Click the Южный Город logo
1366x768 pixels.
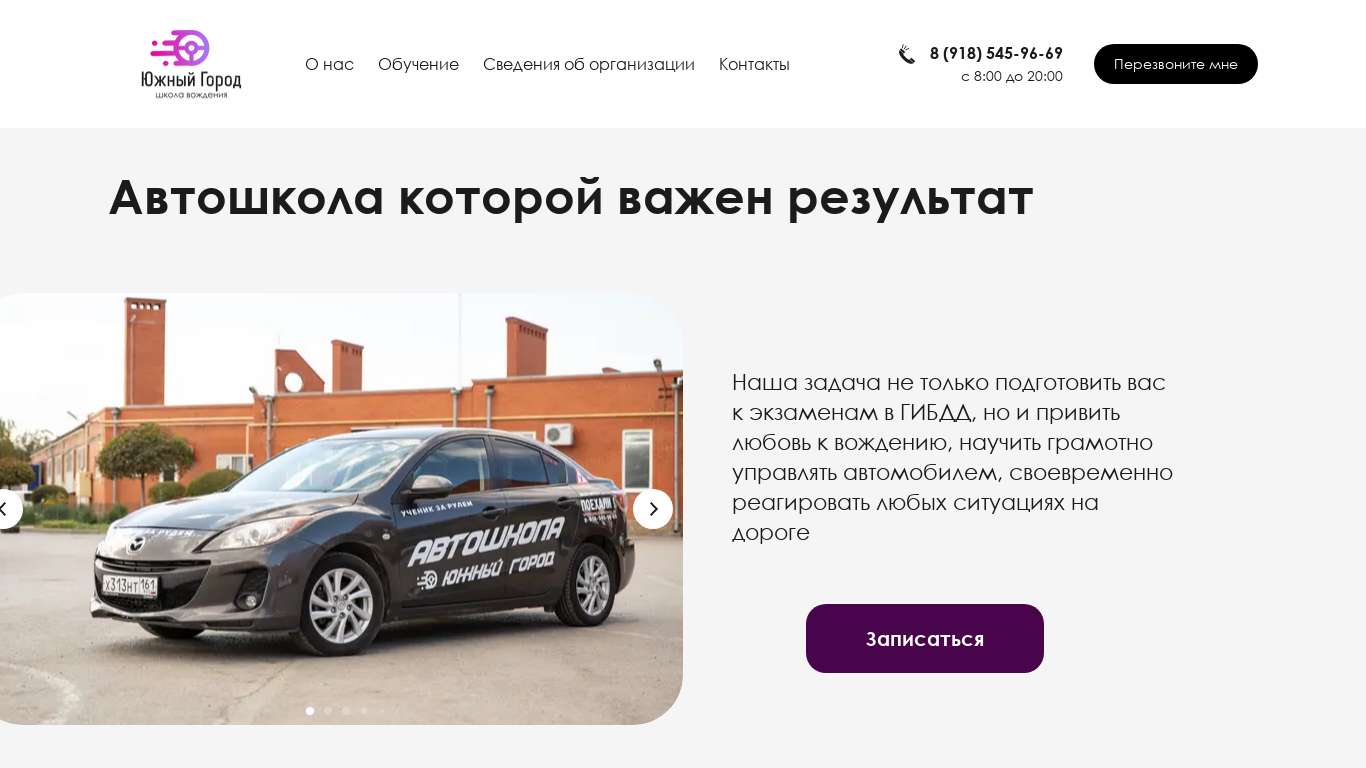tap(191, 64)
